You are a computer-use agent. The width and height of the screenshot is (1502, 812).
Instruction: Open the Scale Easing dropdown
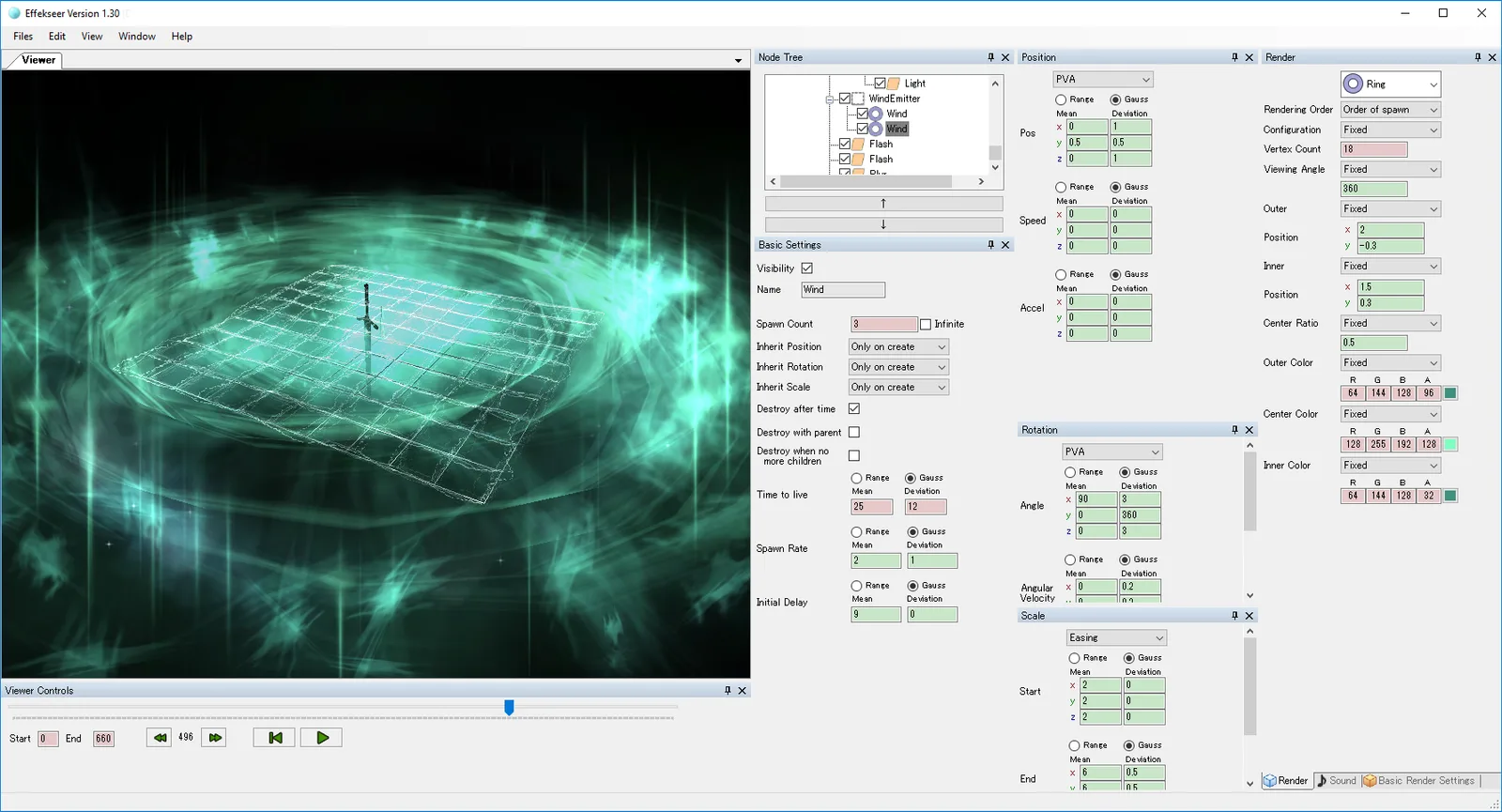click(1116, 638)
